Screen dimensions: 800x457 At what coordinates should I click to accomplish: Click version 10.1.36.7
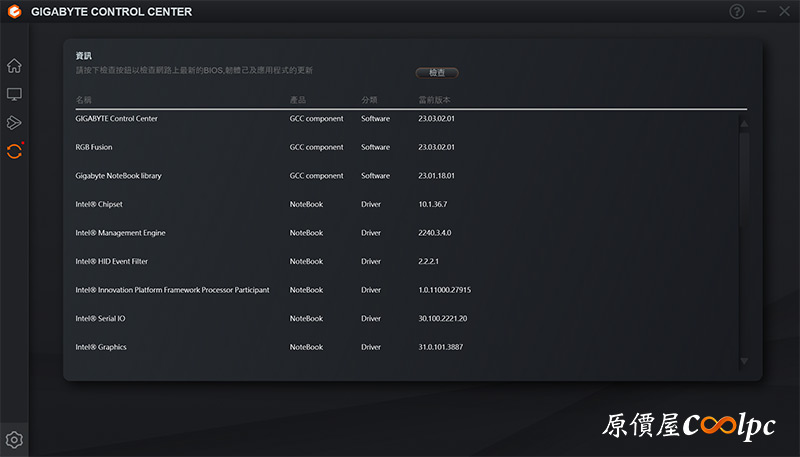click(433, 204)
